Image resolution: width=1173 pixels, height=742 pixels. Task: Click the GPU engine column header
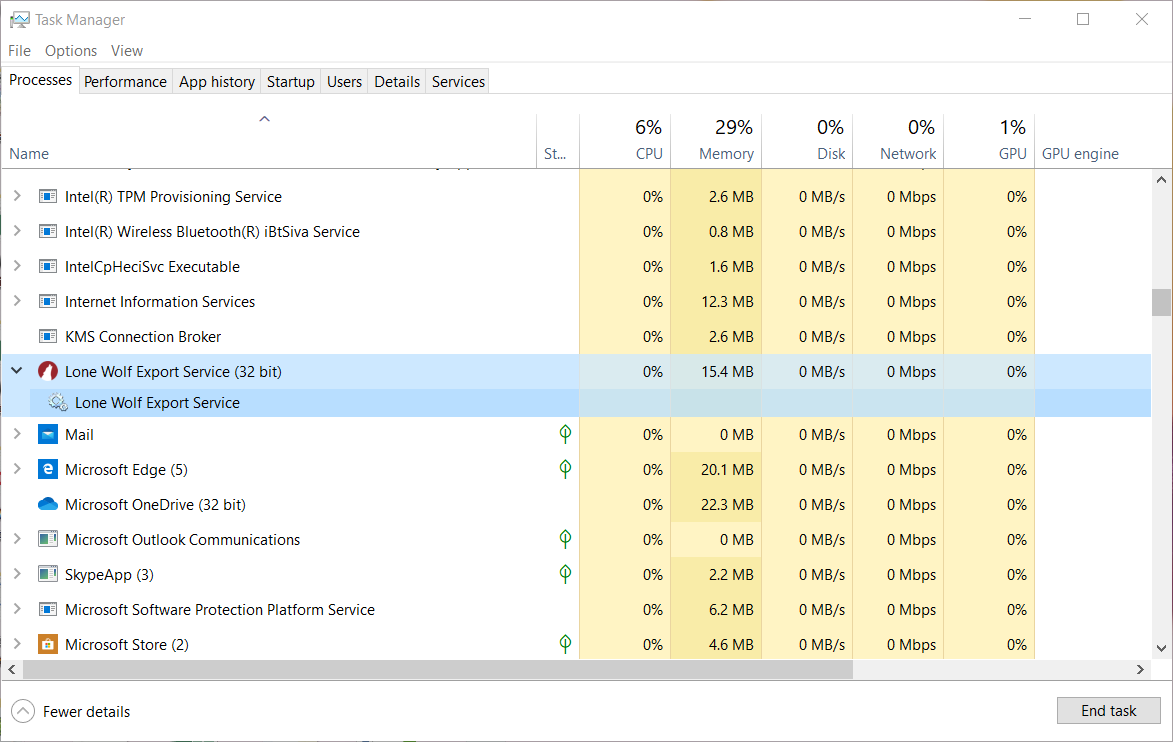[1093, 141]
